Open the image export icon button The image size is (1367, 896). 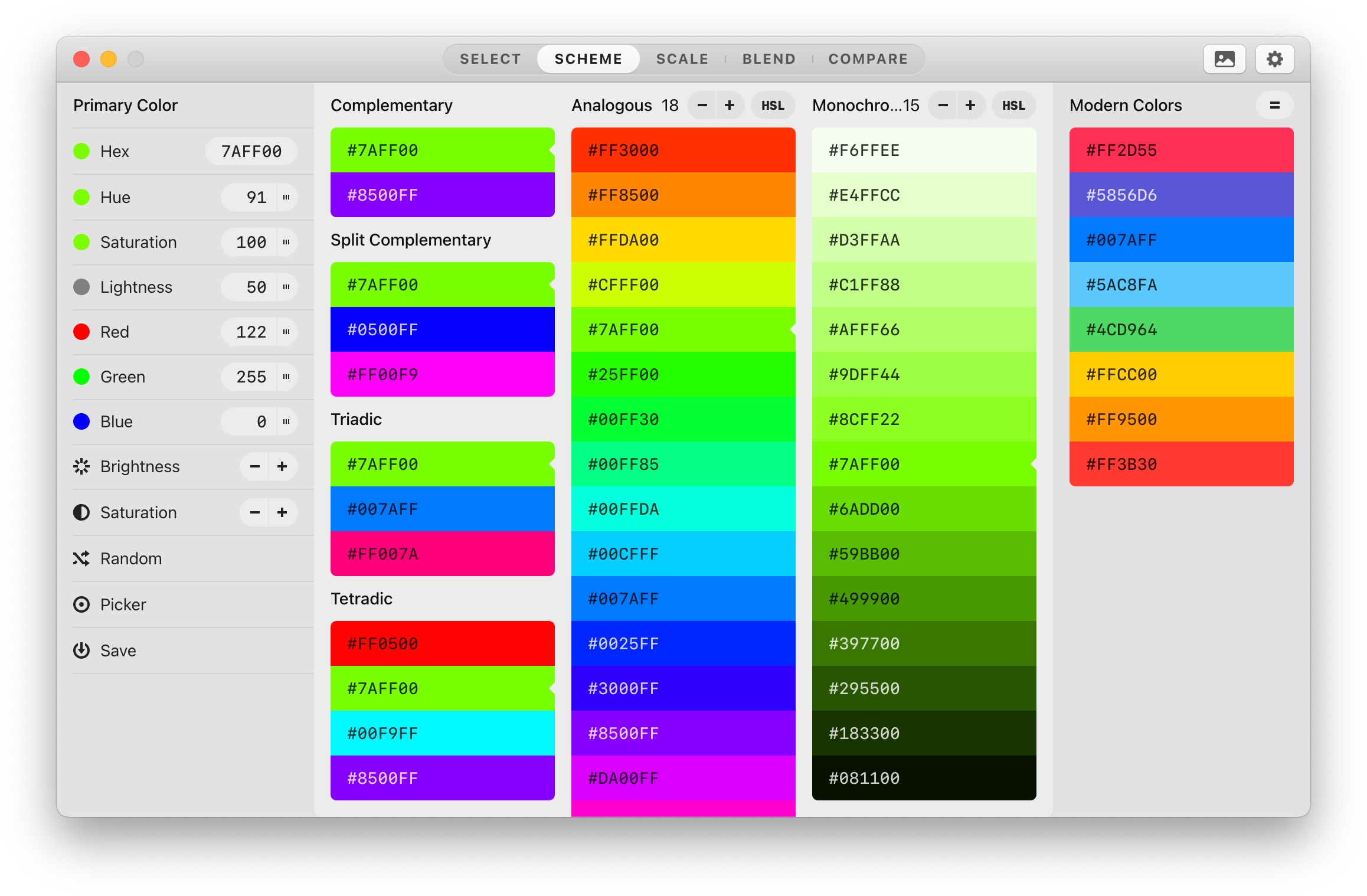(x=1224, y=59)
